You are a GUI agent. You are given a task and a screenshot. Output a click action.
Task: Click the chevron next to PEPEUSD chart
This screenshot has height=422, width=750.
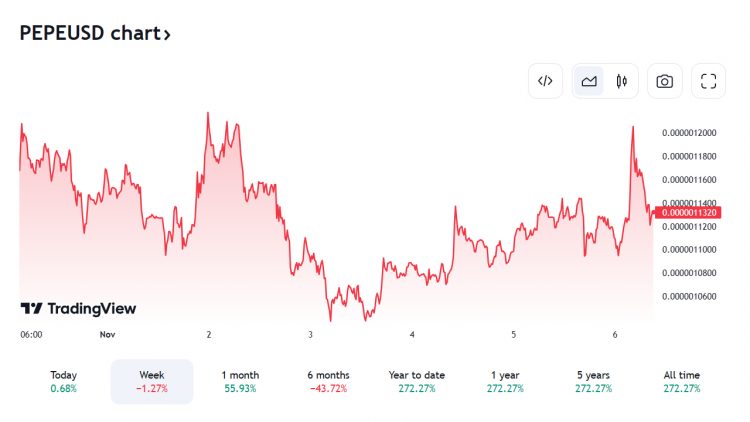(x=167, y=35)
